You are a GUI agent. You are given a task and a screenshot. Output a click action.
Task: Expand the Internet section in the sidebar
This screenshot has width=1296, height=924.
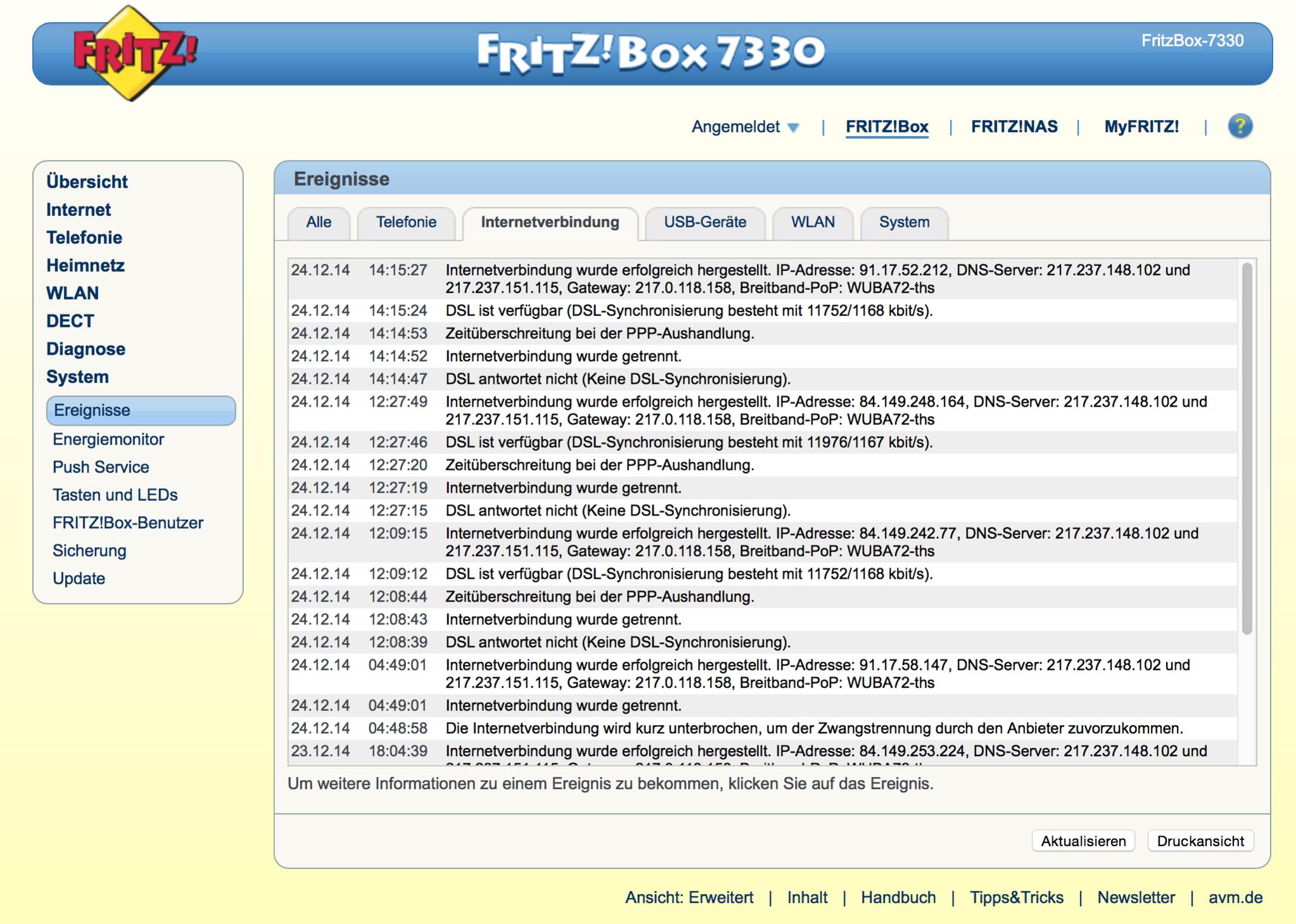point(79,210)
